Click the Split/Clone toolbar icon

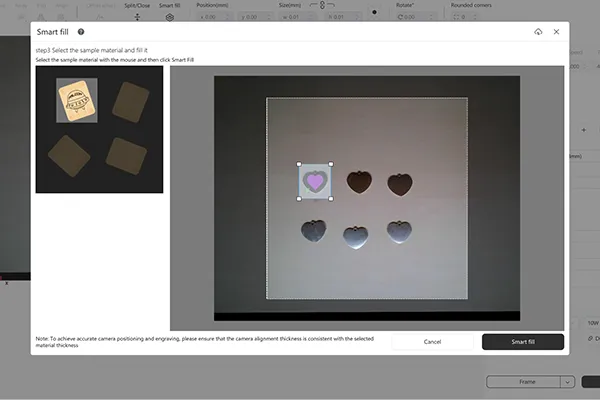[x=137, y=17]
